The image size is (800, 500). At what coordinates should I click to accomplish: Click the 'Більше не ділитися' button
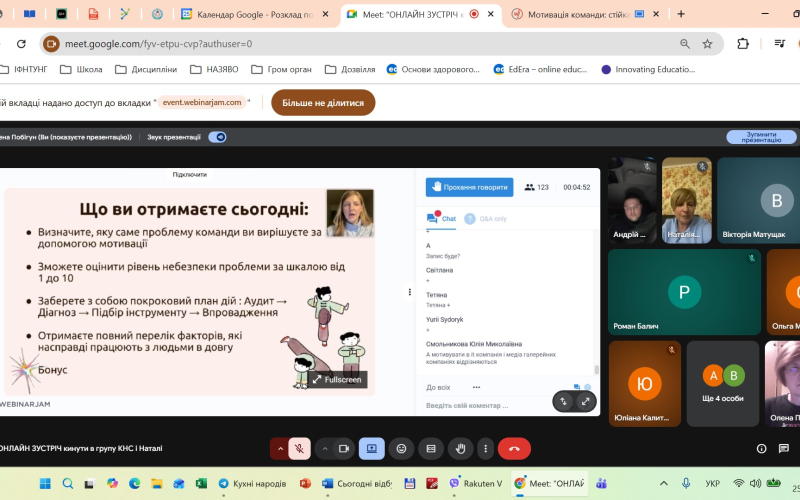point(323,102)
